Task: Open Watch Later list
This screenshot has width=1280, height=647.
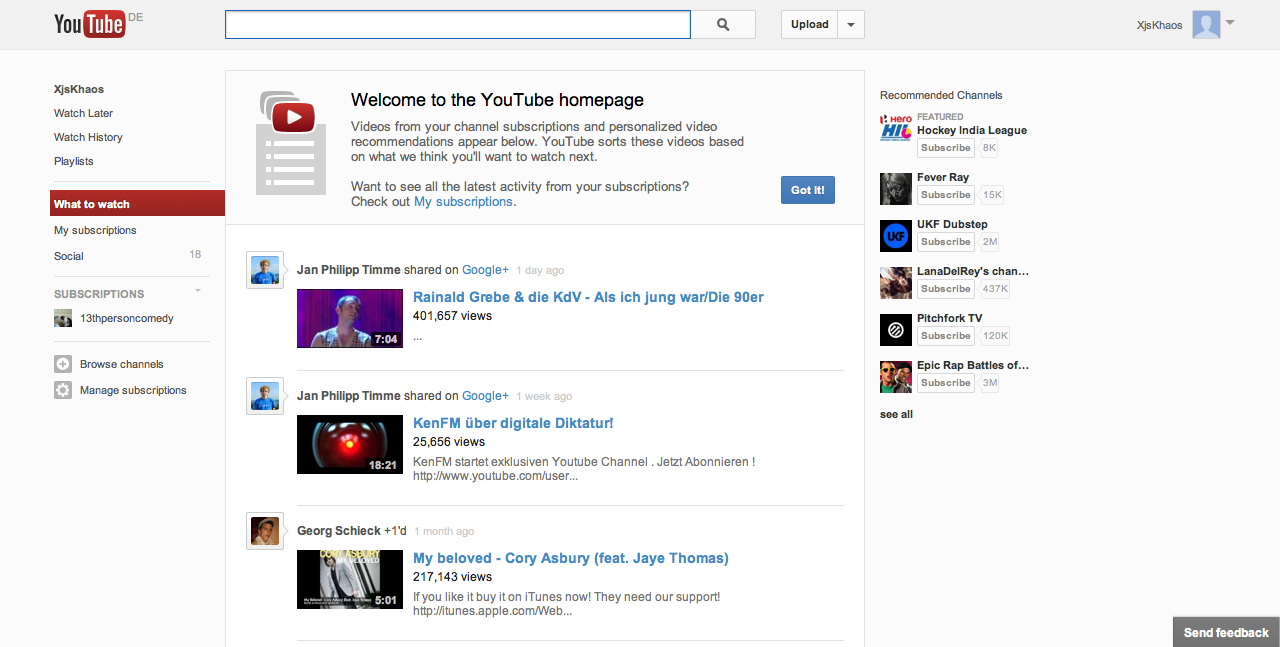Action: click(x=83, y=113)
